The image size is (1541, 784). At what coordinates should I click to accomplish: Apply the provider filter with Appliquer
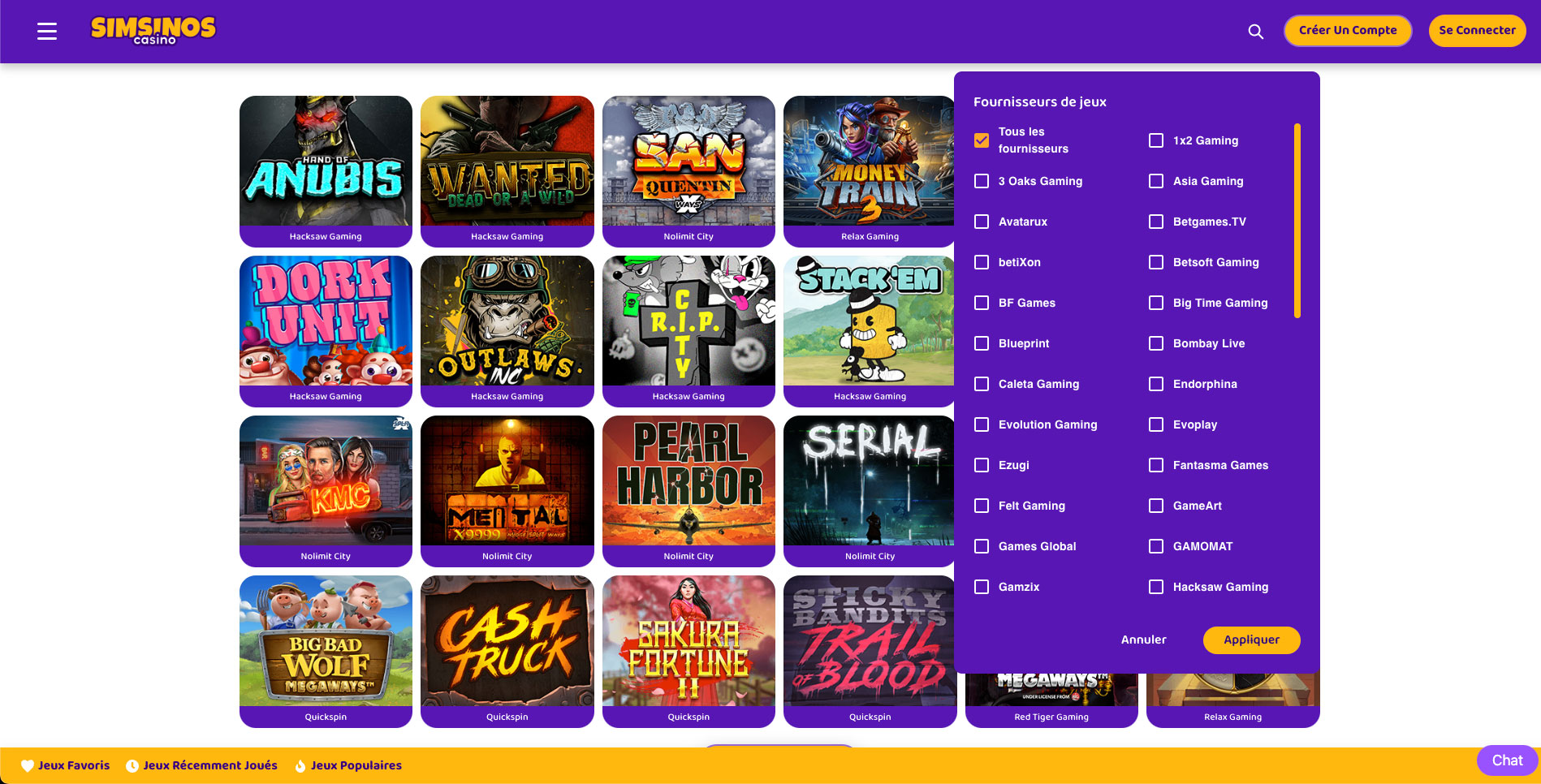(x=1251, y=640)
